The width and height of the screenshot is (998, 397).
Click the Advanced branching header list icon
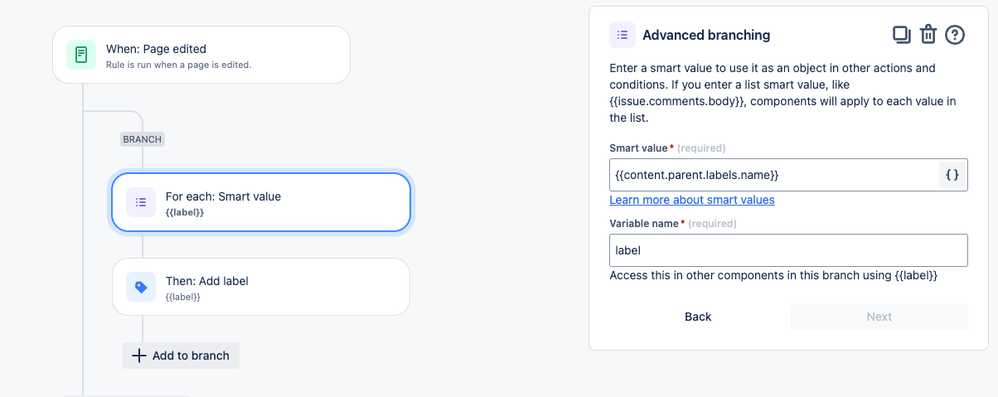click(x=622, y=35)
